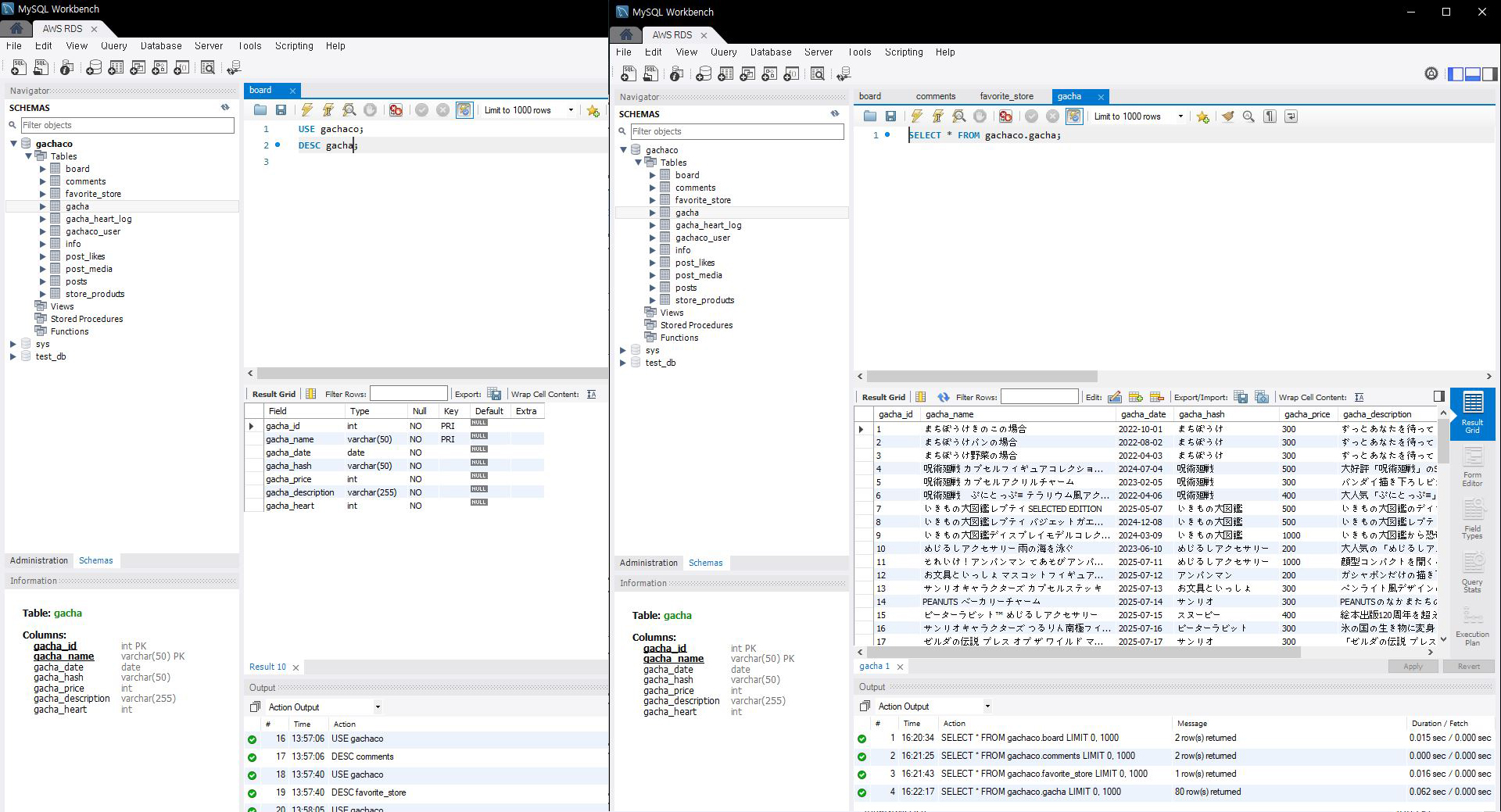1501x812 pixels.
Task: Collapse gachaco schema in left Navigator
Action: coord(13,144)
